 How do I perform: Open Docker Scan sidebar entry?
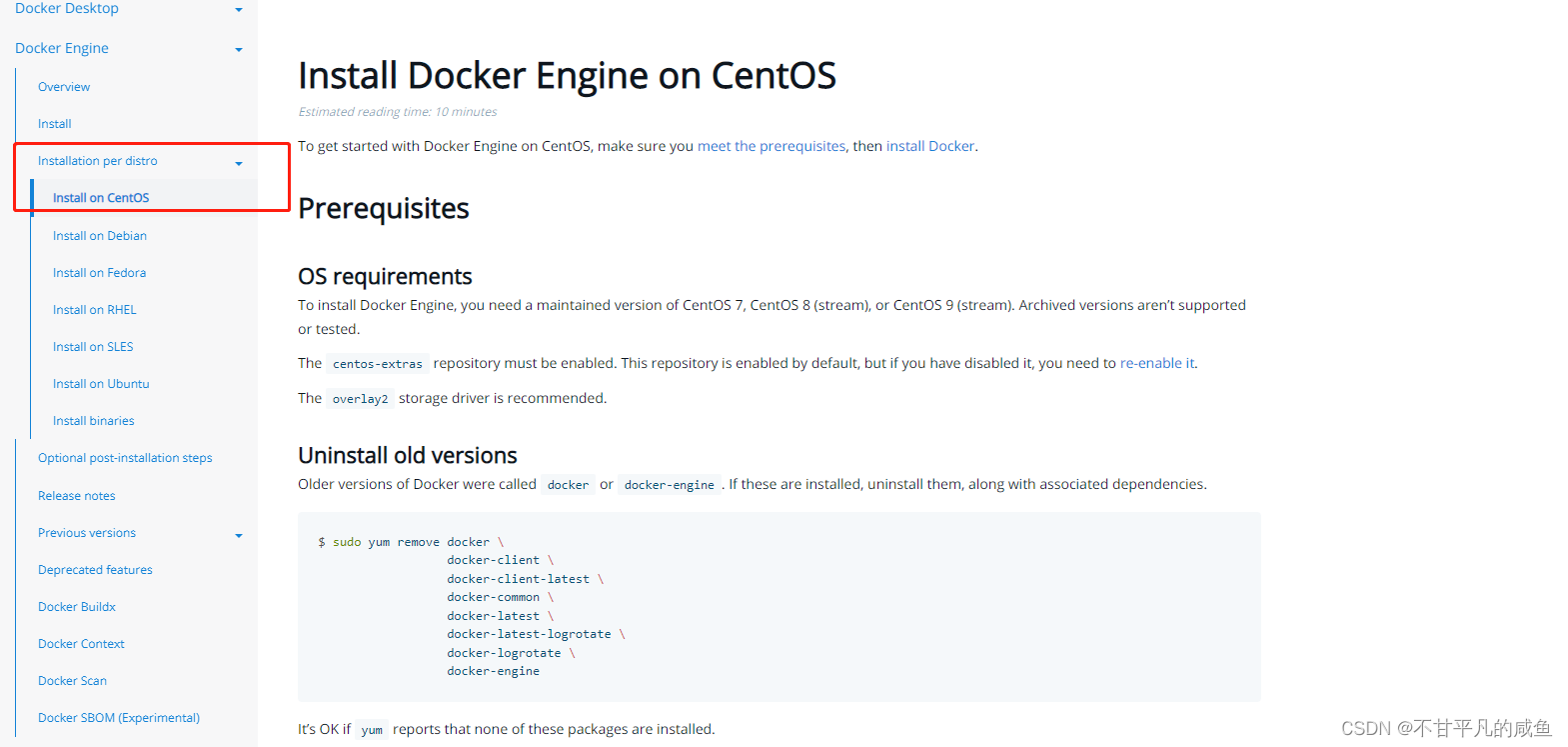[x=72, y=681]
